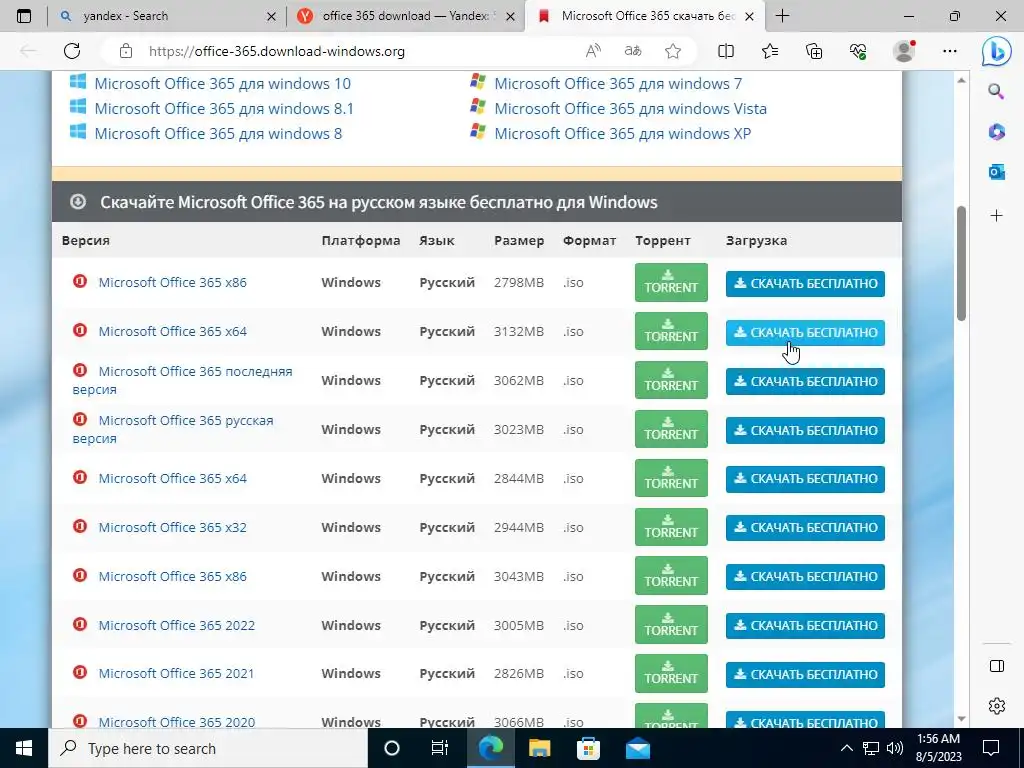Click the 3005MB size cell
This screenshot has width=1024, height=768.
coord(519,625)
